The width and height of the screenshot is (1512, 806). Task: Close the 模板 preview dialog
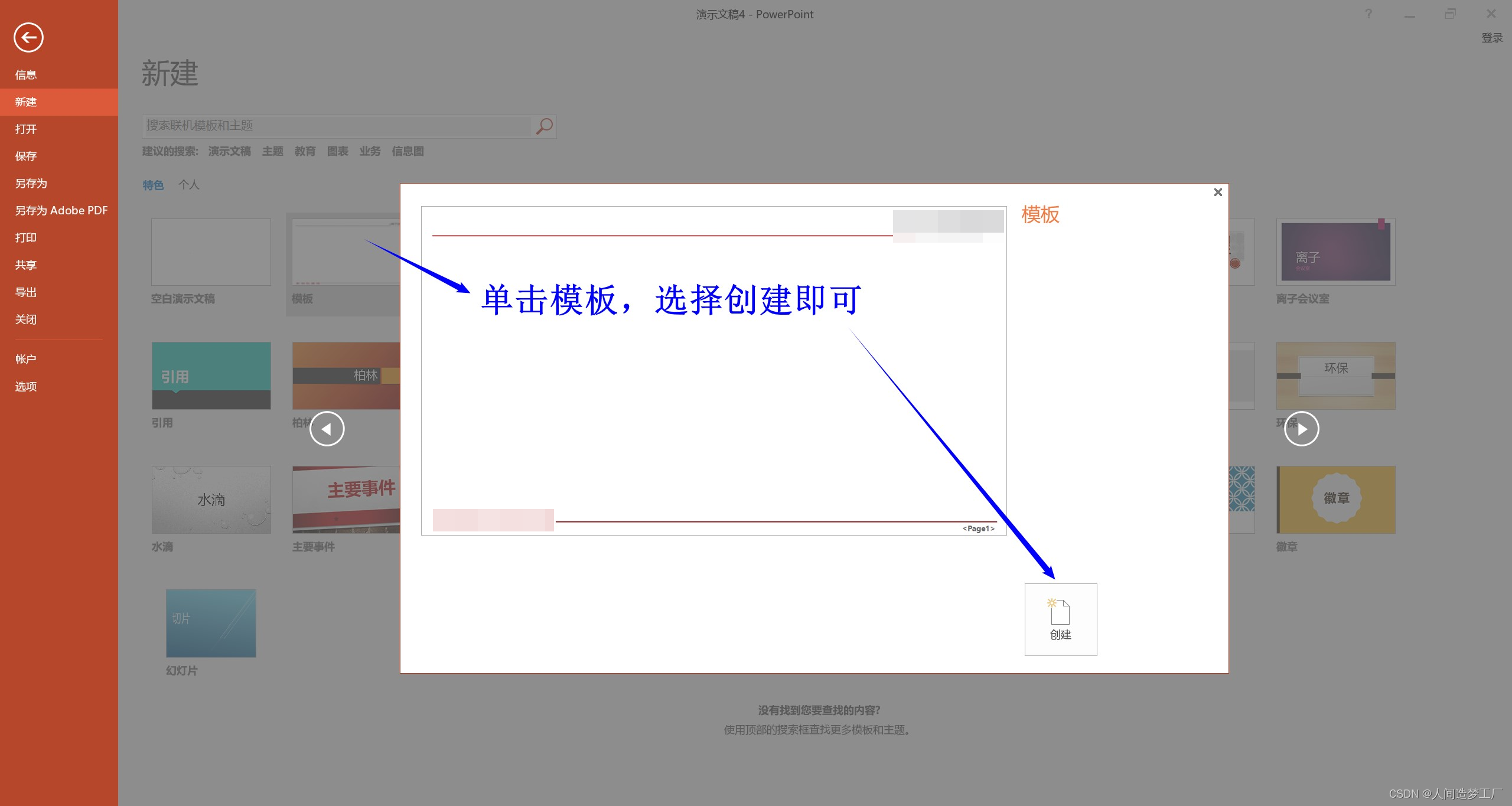point(1217,192)
